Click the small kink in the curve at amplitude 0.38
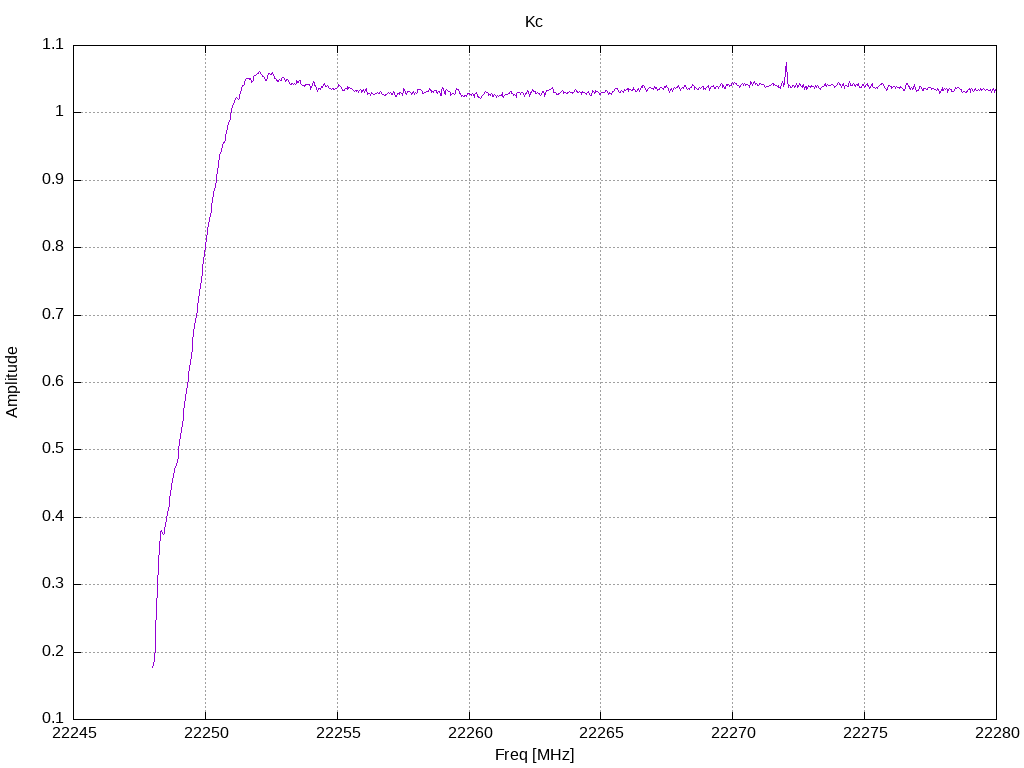Screen dimensions: 1024x768 coord(162,532)
